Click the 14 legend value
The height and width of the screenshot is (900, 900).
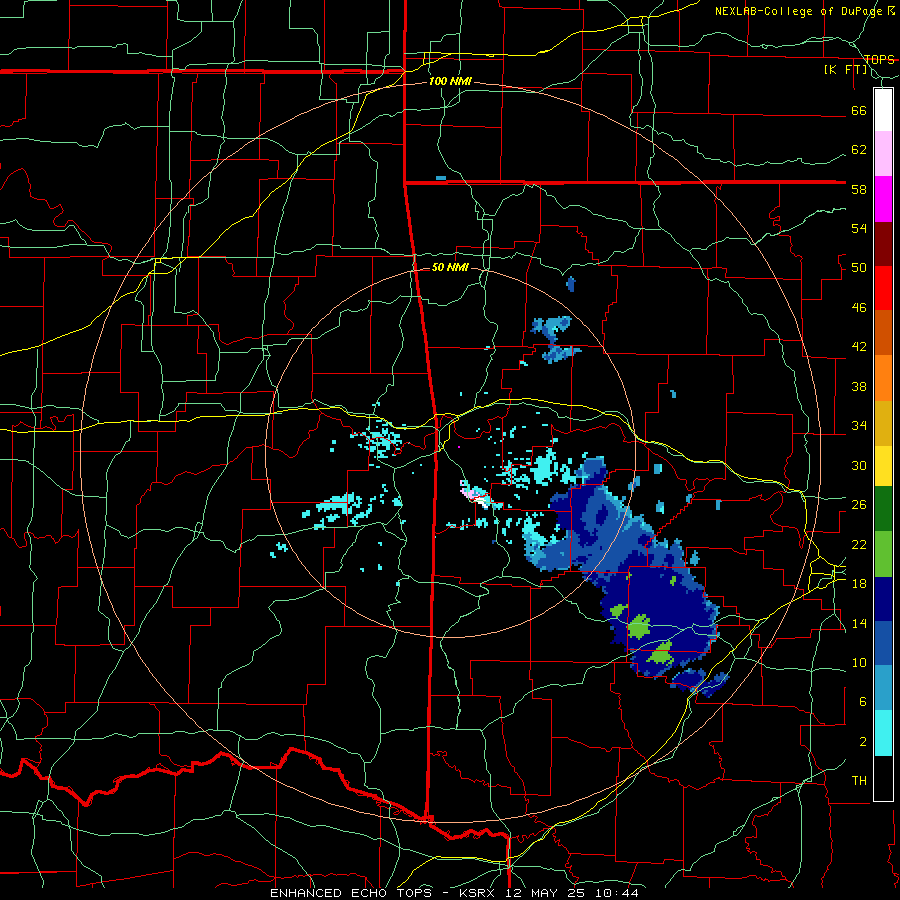coord(859,623)
